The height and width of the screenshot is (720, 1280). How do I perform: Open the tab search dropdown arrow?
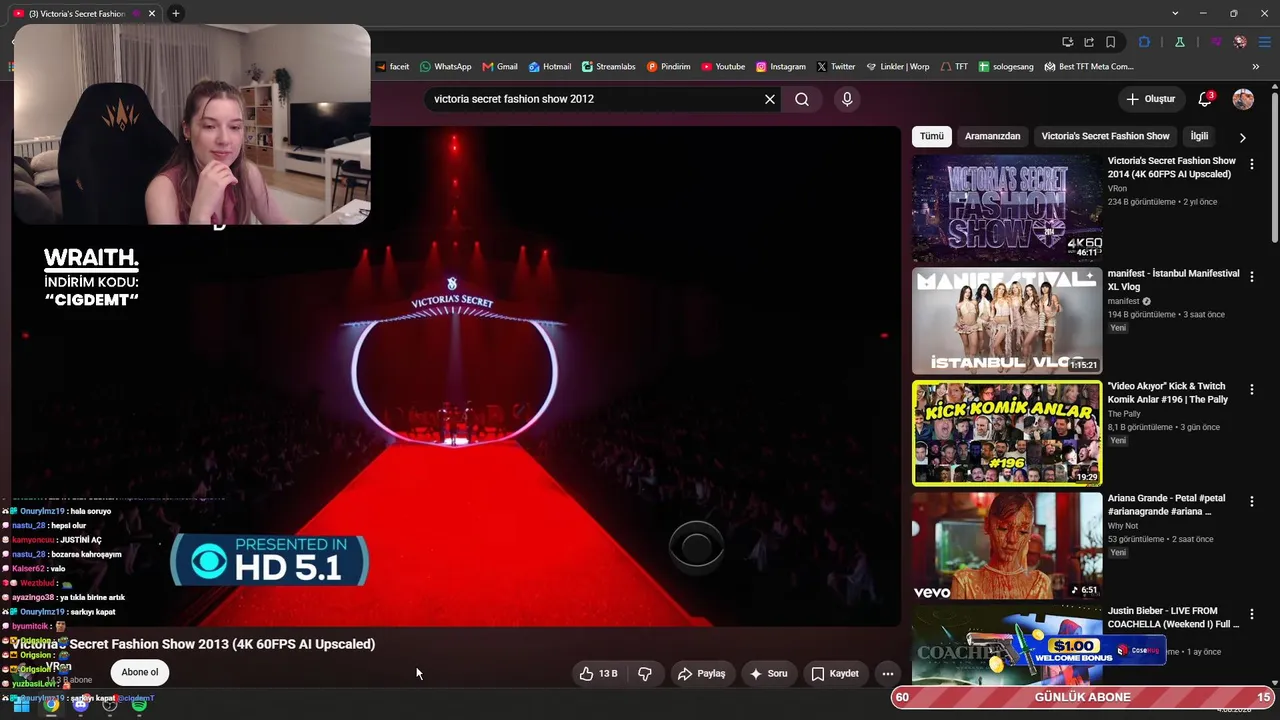(1175, 13)
